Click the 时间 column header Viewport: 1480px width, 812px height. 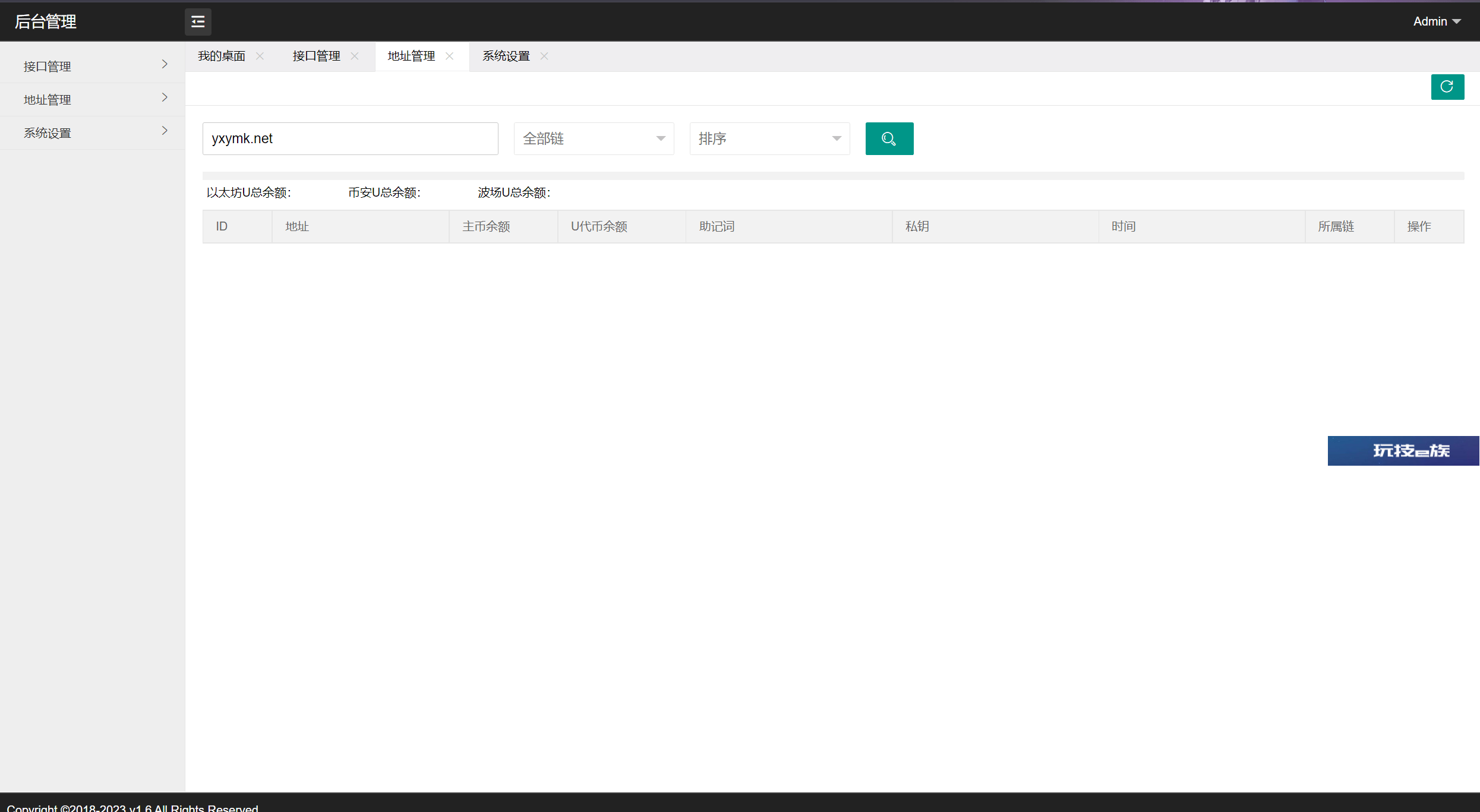click(x=1202, y=226)
